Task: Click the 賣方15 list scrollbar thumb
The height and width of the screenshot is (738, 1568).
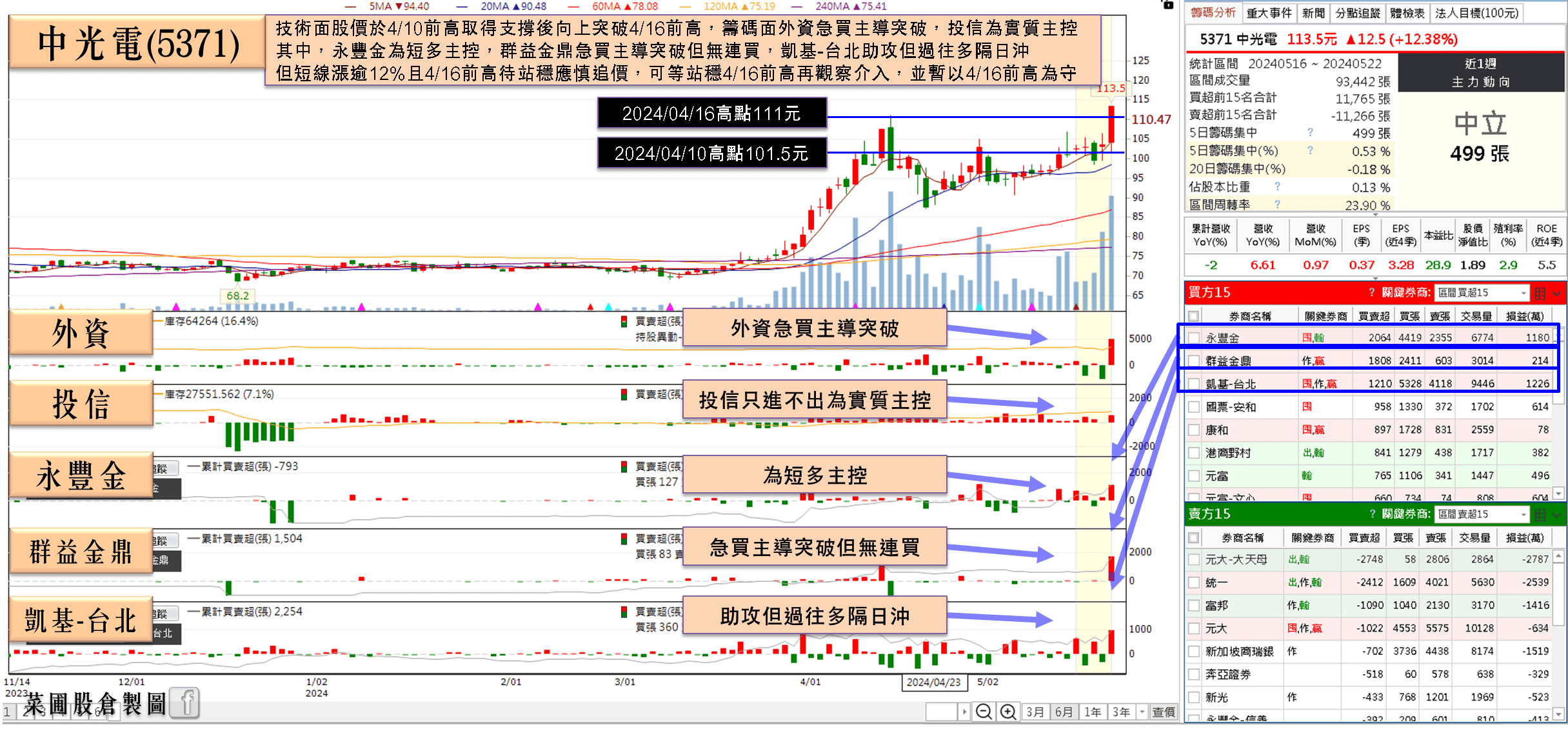Action: click(1558, 593)
